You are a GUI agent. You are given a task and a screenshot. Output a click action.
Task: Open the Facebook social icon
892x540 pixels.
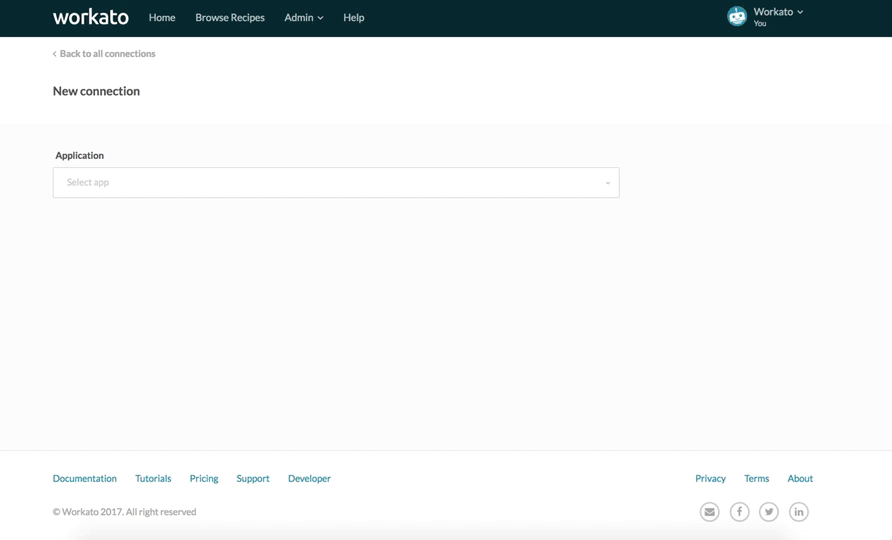pyautogui.click(x=740, y=512)
